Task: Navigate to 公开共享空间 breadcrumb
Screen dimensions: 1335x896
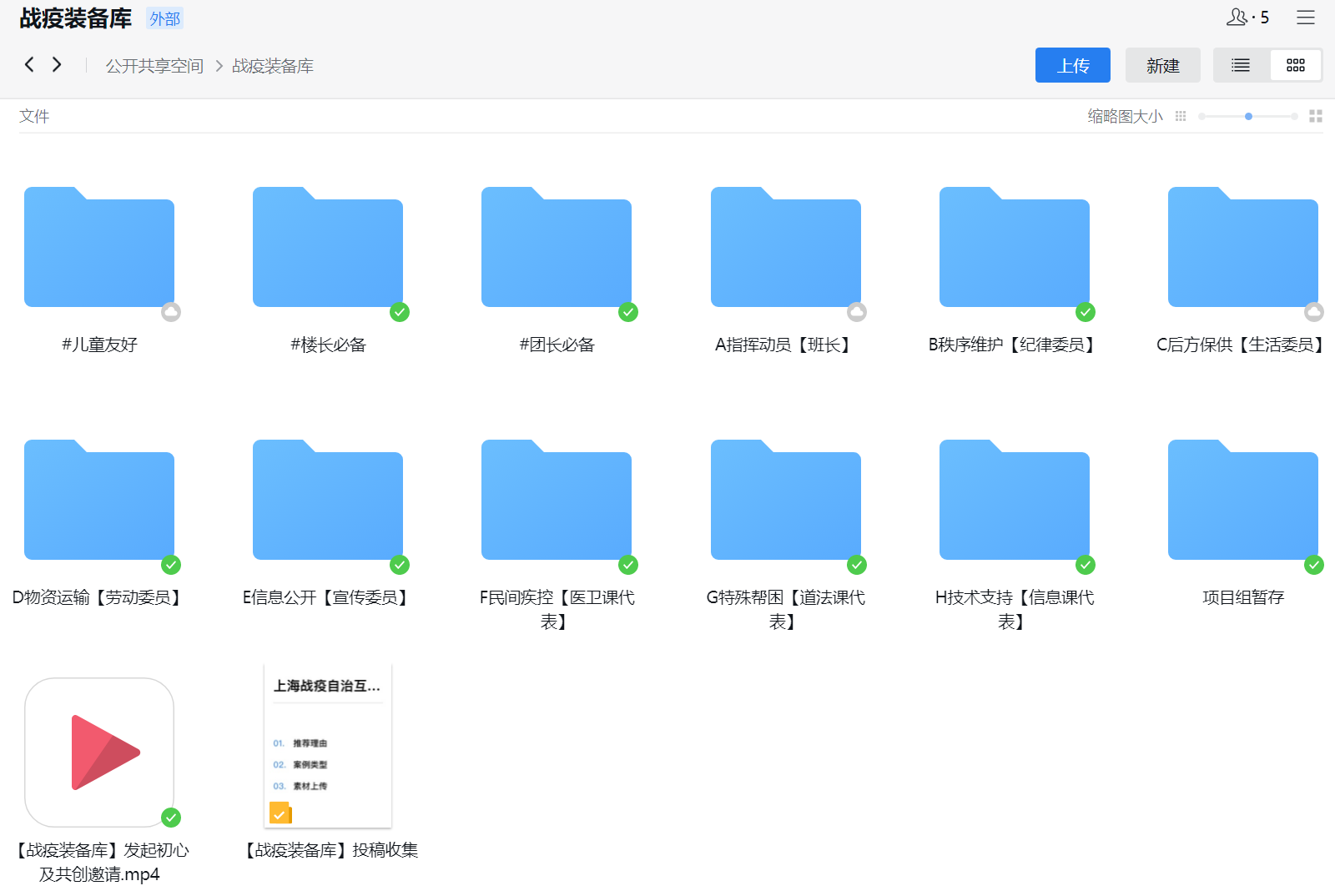Action: tap(154, 66)
